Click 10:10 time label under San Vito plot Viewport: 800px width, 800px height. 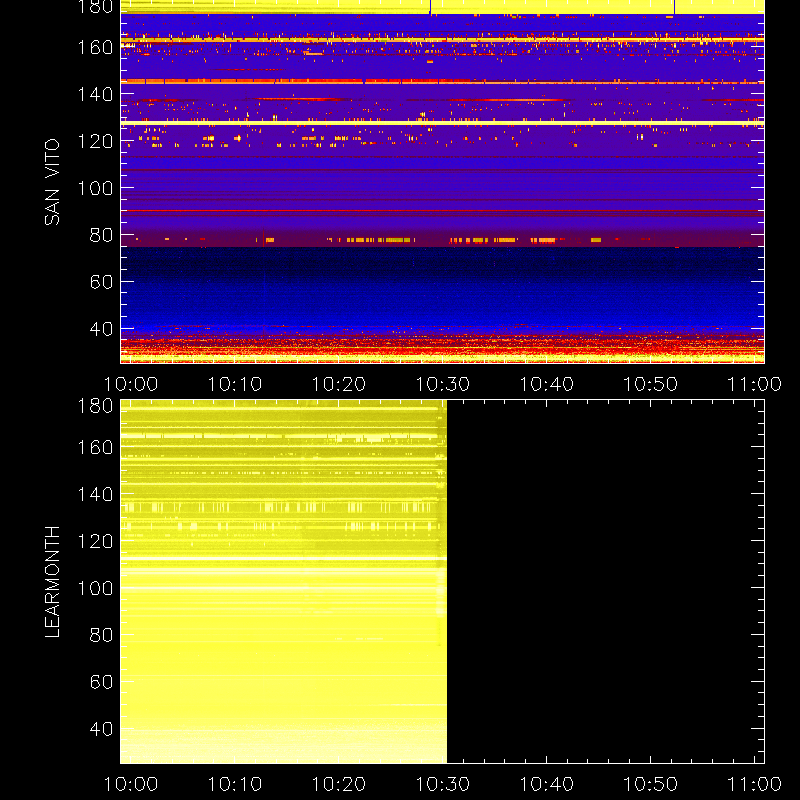click(235, 384)
